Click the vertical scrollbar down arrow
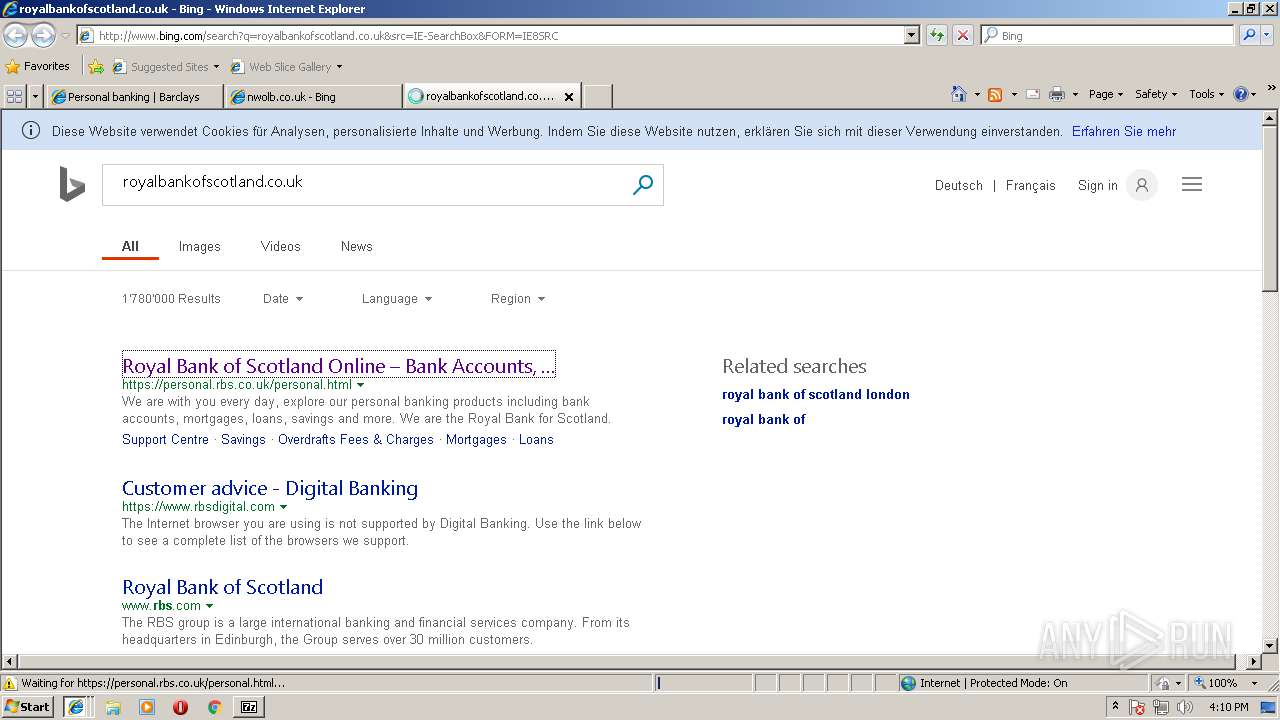Viewport: 1280px width, 720px height. [1271, 646]
